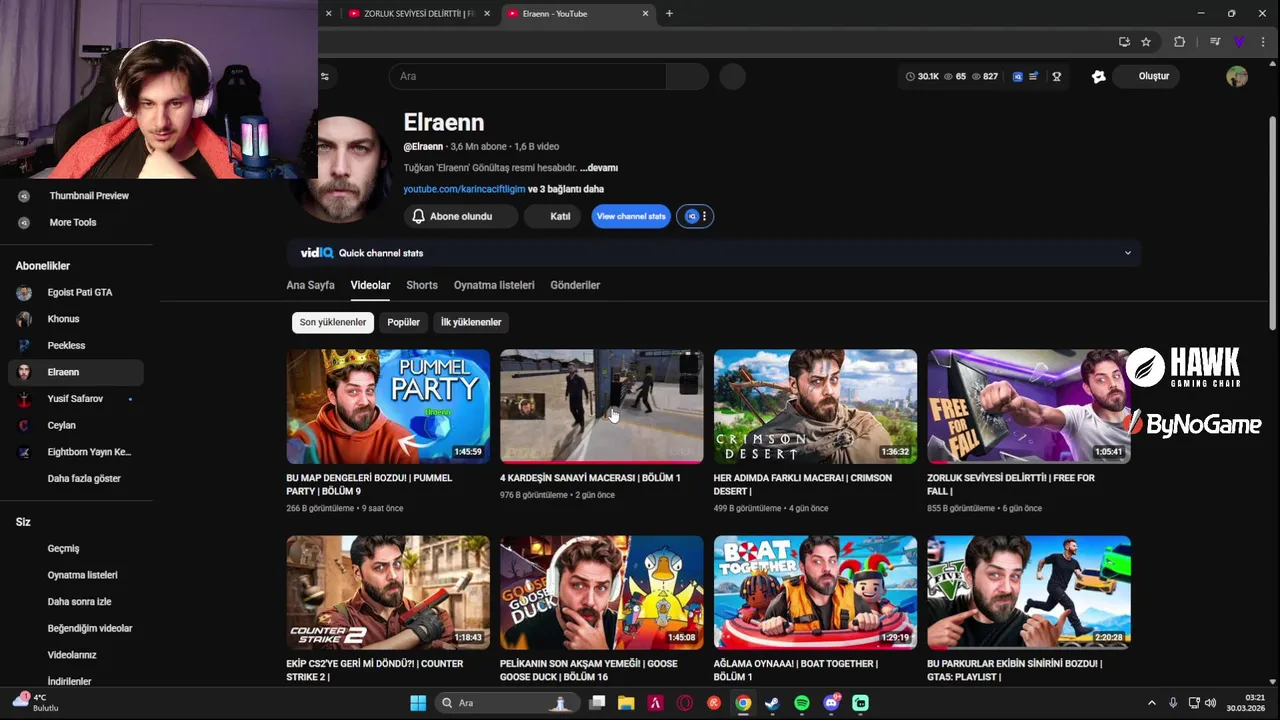The image size is (1280, 720).
Task: Switch to Shorts channel tab
Action: pyautogui.click(x=422, y=285)
